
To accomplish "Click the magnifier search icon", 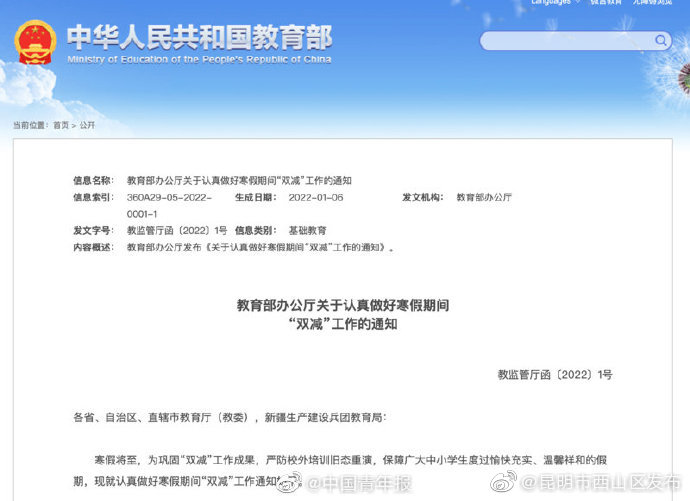I will pos(660,40).
